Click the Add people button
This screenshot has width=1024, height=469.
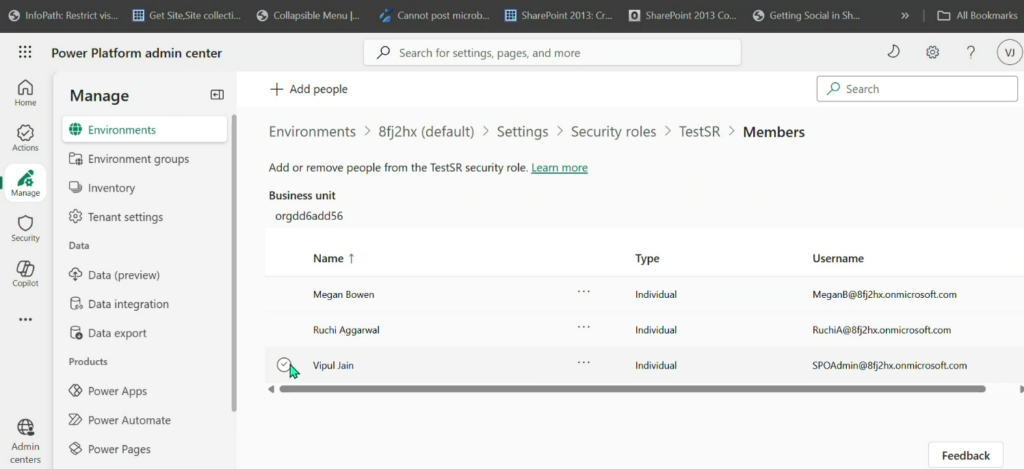[x=309, y=89]
